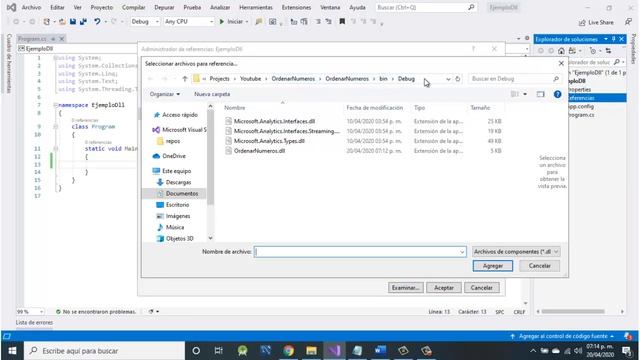Viewport: 640px width, 360px height.
Task: Open Word from the taskbar
Action: click(x=380, y=351)
